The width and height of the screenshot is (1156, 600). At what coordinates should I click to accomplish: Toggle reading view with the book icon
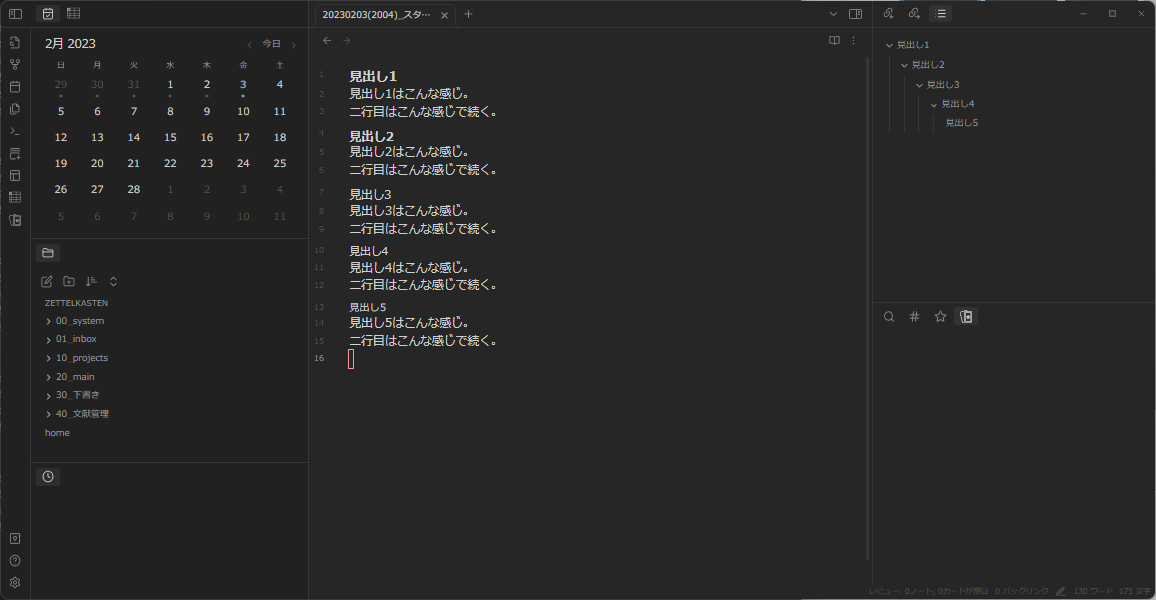pos(834,40)
